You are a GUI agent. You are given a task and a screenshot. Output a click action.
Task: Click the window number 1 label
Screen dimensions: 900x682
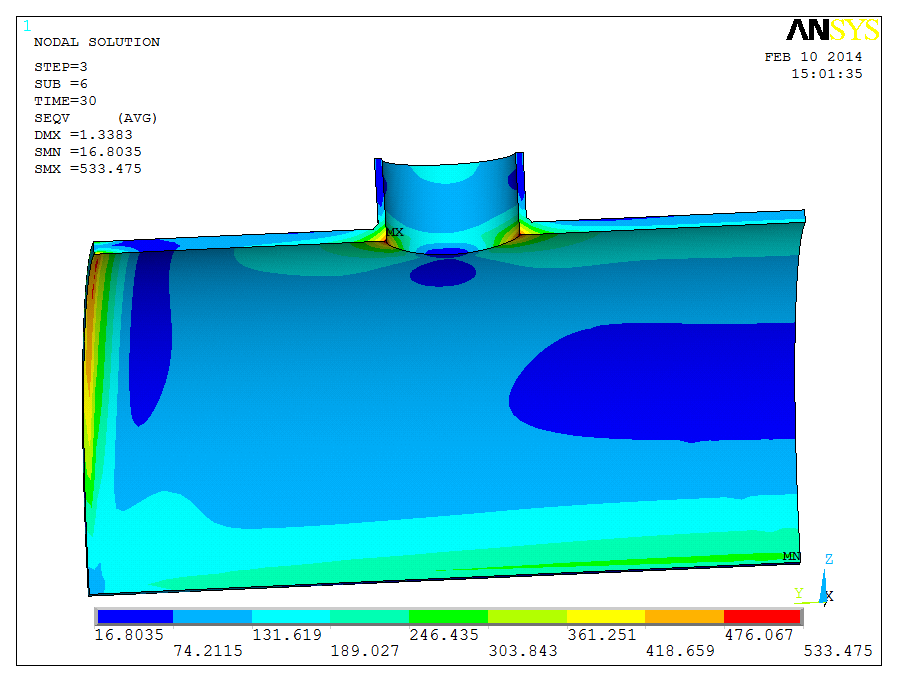point(26,26)
